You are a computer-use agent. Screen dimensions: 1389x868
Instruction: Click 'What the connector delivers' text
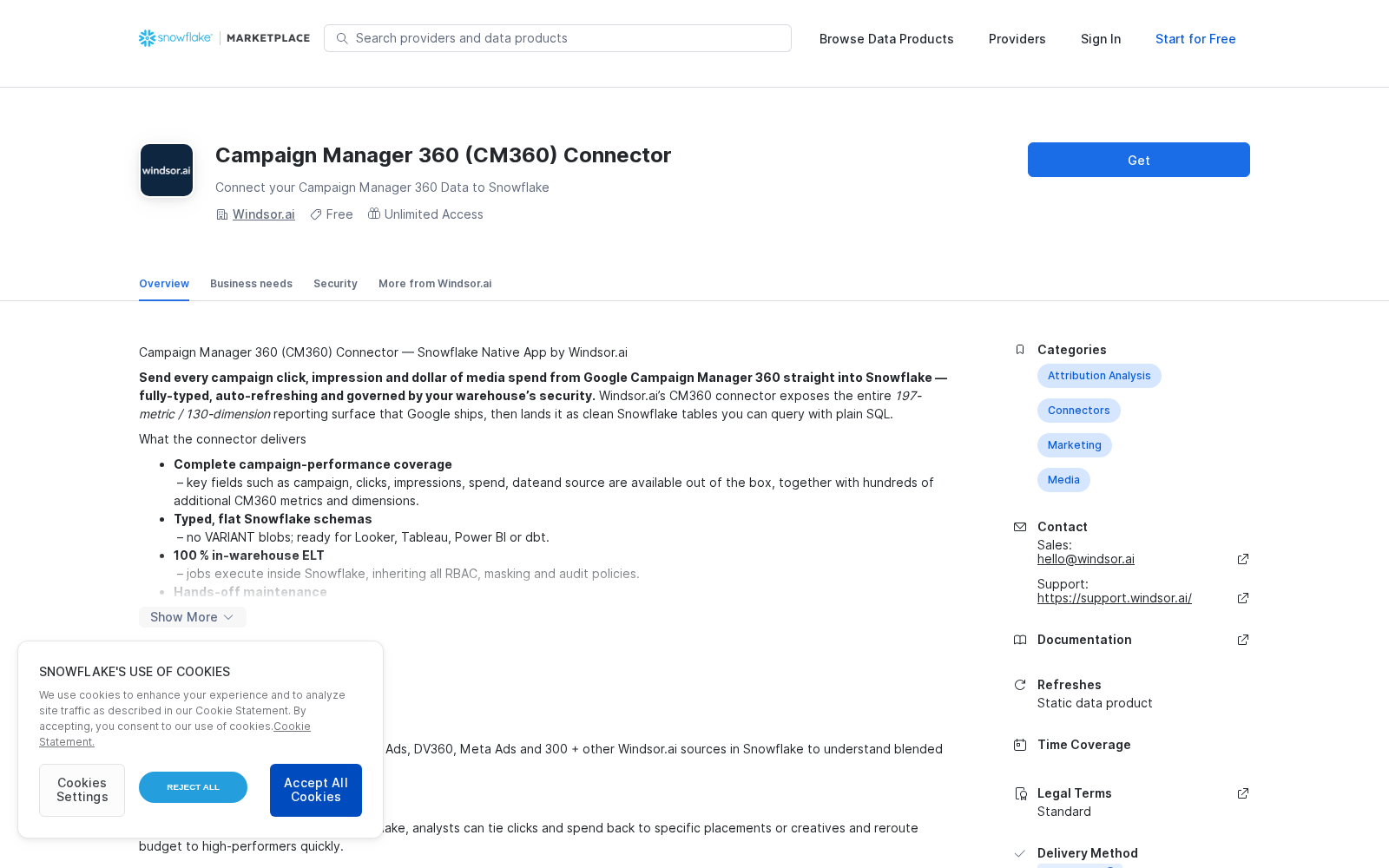tap(222, 439)
